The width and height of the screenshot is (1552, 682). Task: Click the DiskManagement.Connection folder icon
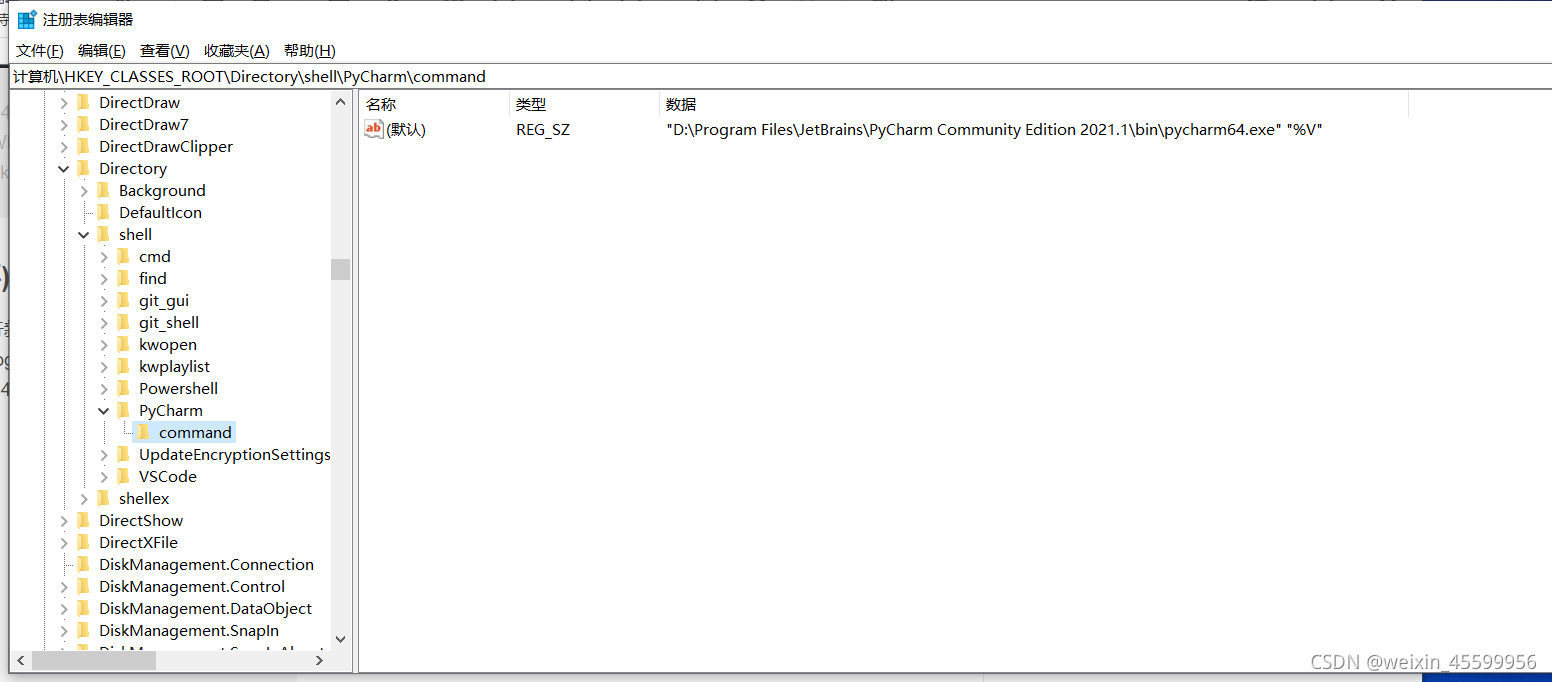[84, 564]
